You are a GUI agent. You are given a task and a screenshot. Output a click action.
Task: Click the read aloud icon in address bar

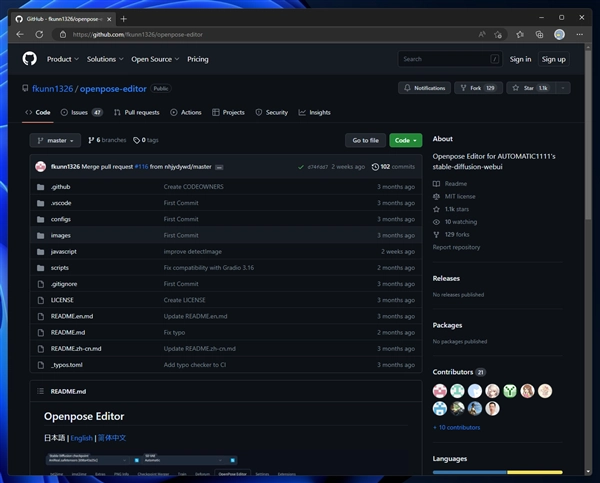point(482,34)
